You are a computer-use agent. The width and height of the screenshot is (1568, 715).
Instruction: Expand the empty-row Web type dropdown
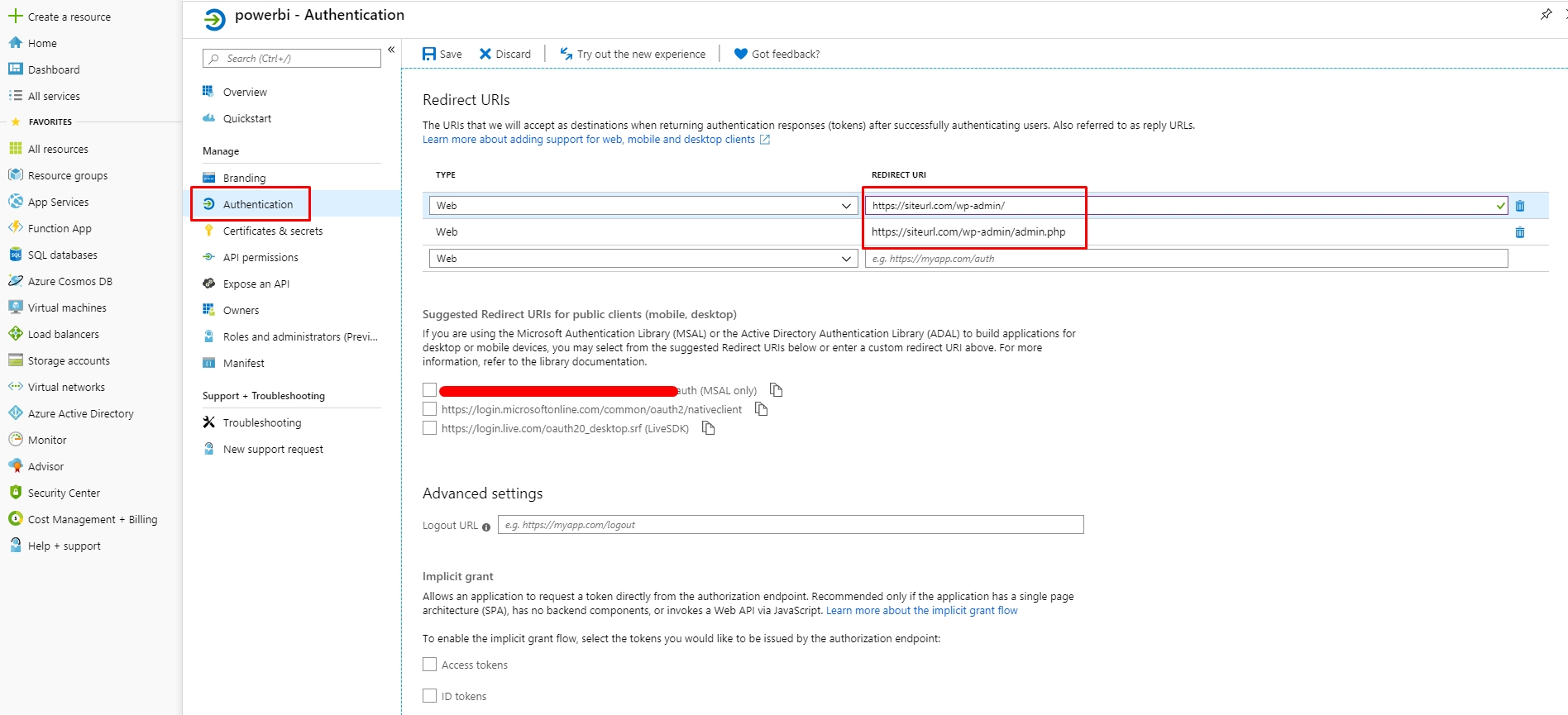(x=643, y=258)
